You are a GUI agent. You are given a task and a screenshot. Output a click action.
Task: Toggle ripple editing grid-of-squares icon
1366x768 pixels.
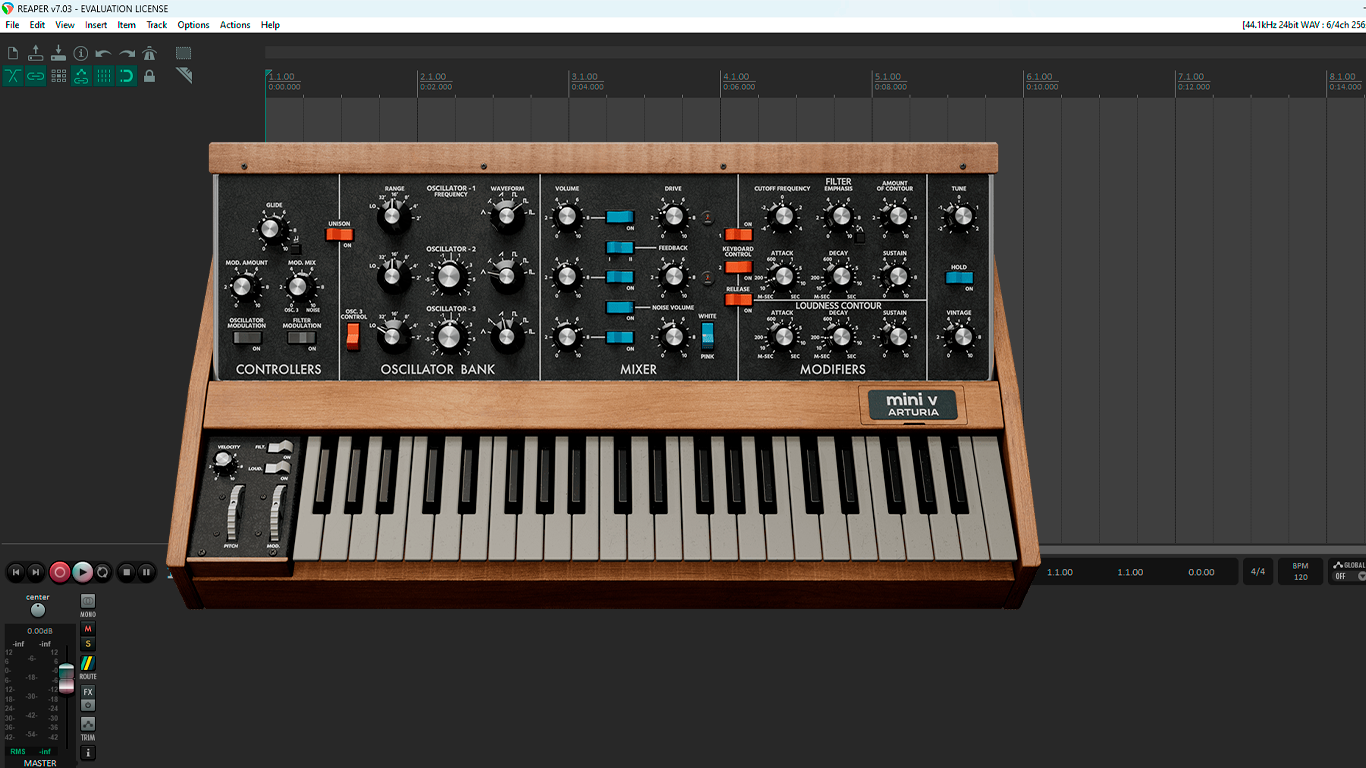58,76
